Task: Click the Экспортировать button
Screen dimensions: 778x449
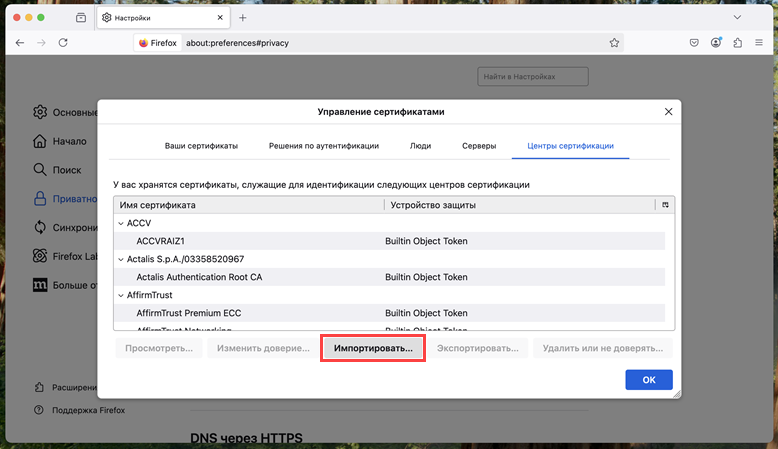Action: [477, 348]
